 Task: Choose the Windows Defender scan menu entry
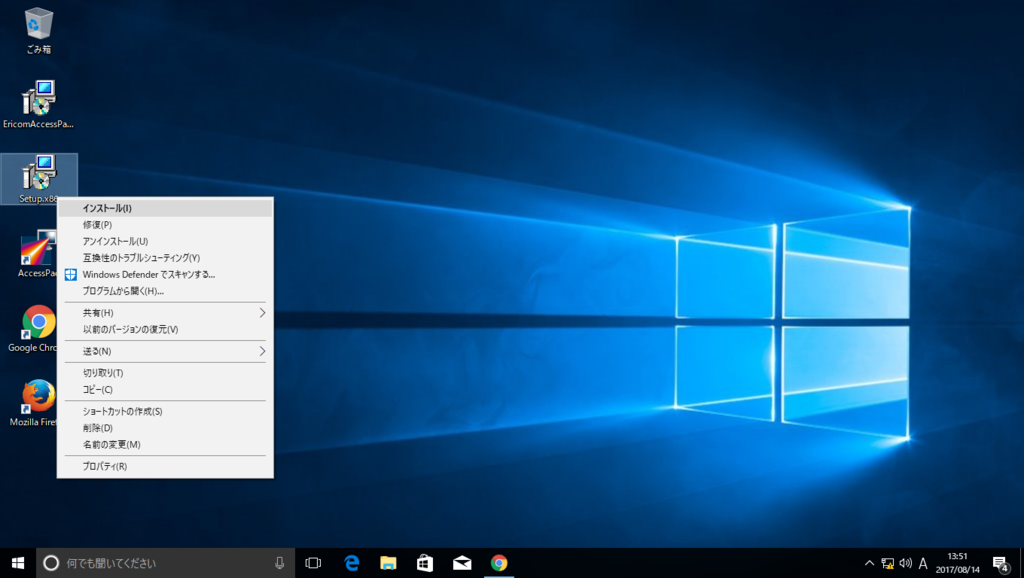click(165, 275)
